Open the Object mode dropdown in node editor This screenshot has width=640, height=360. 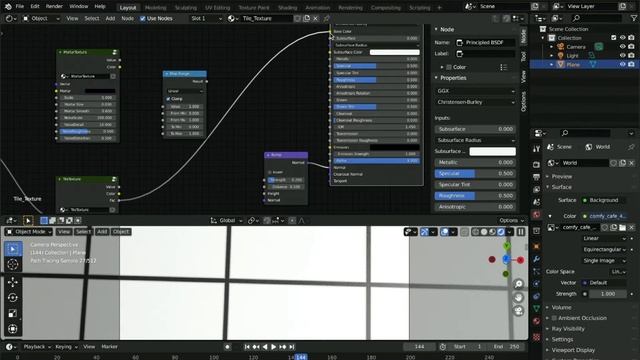click(41, 18)
